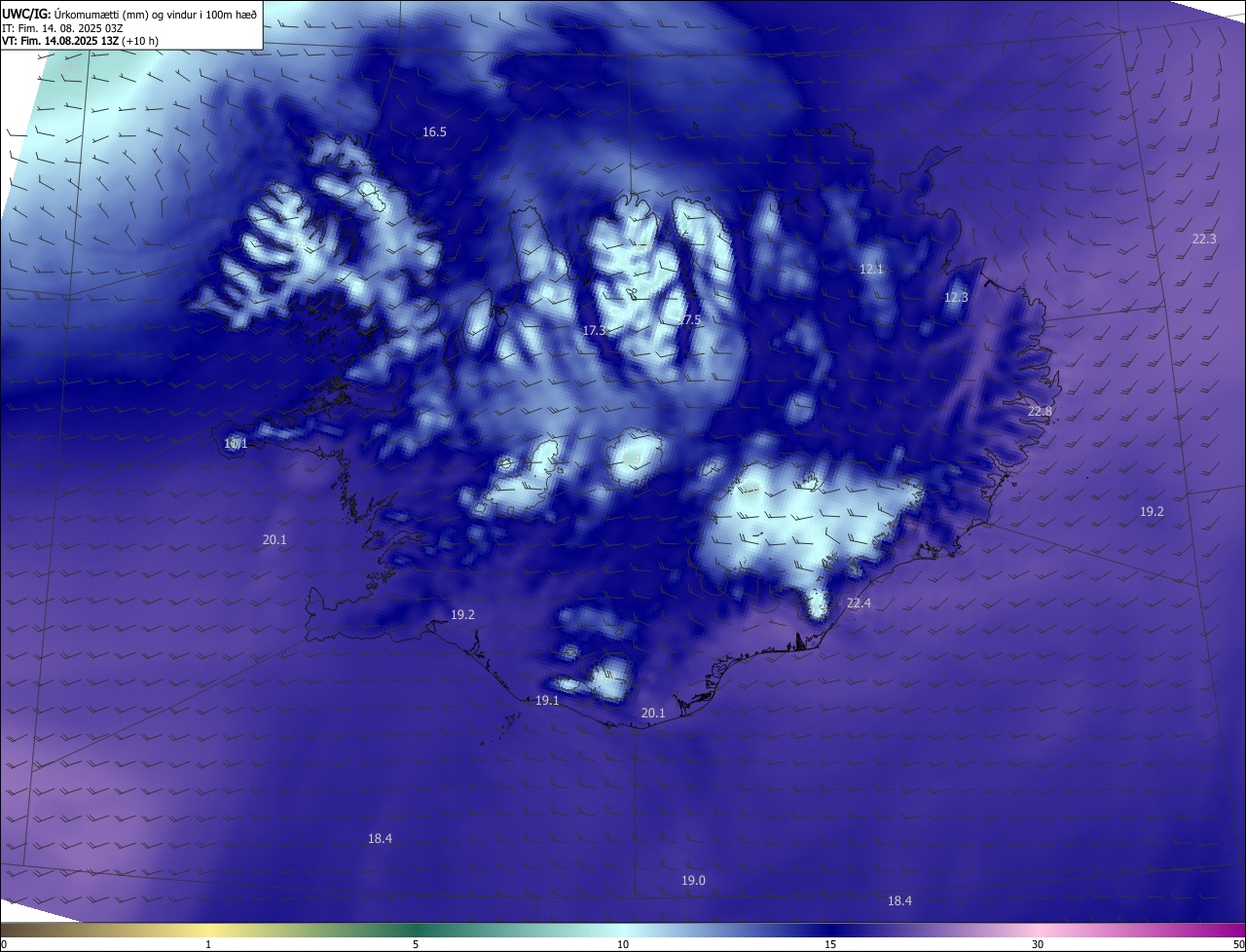
Task: Click the initial time line "IT: Fim. 14. 08. 2025 03Z"
Action: coord(63,27)
